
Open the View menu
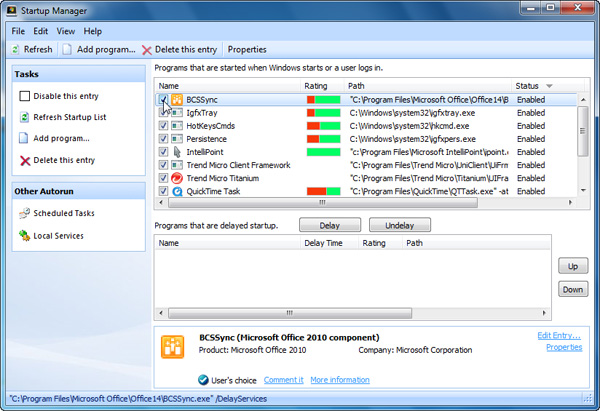pos(66,31)
